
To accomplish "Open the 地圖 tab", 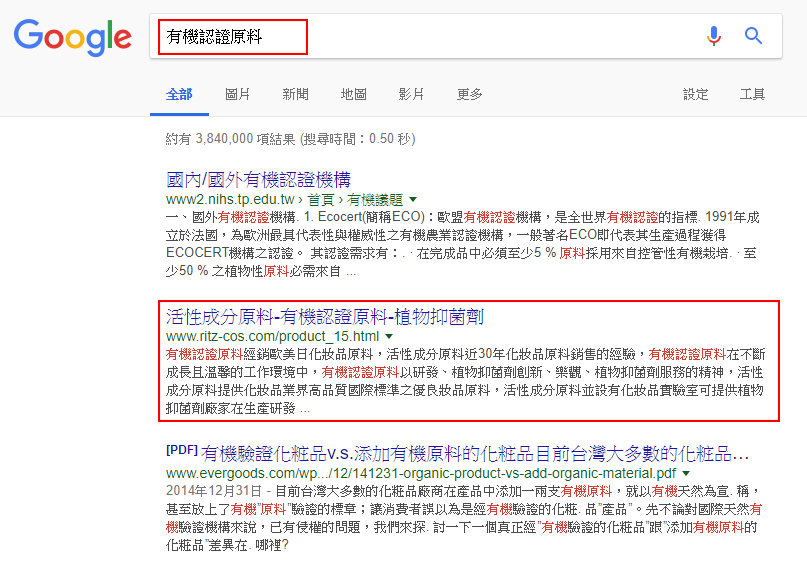I will (x=354, y=94).
